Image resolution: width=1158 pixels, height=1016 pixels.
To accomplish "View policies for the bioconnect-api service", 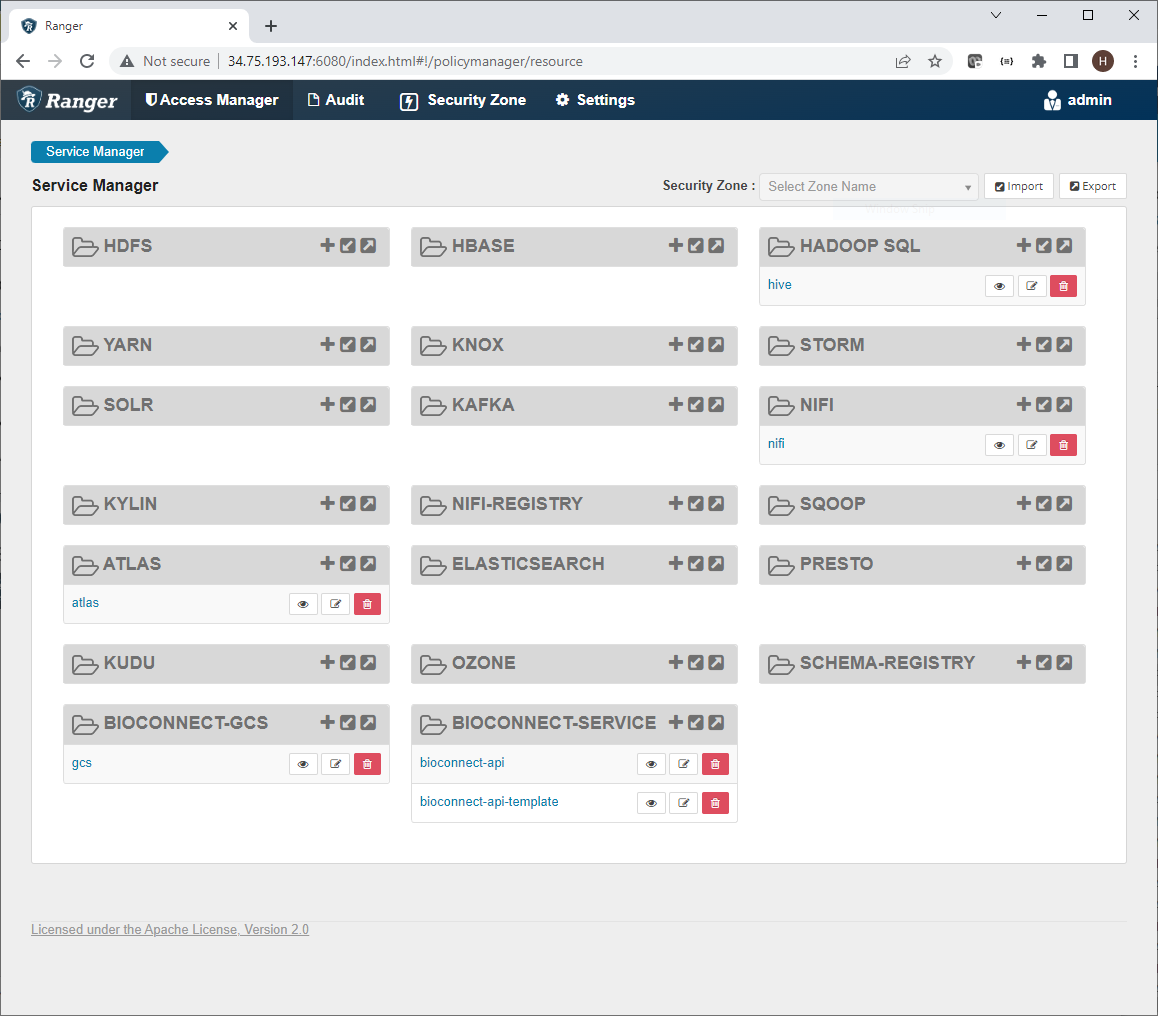I will pos(651,763).
